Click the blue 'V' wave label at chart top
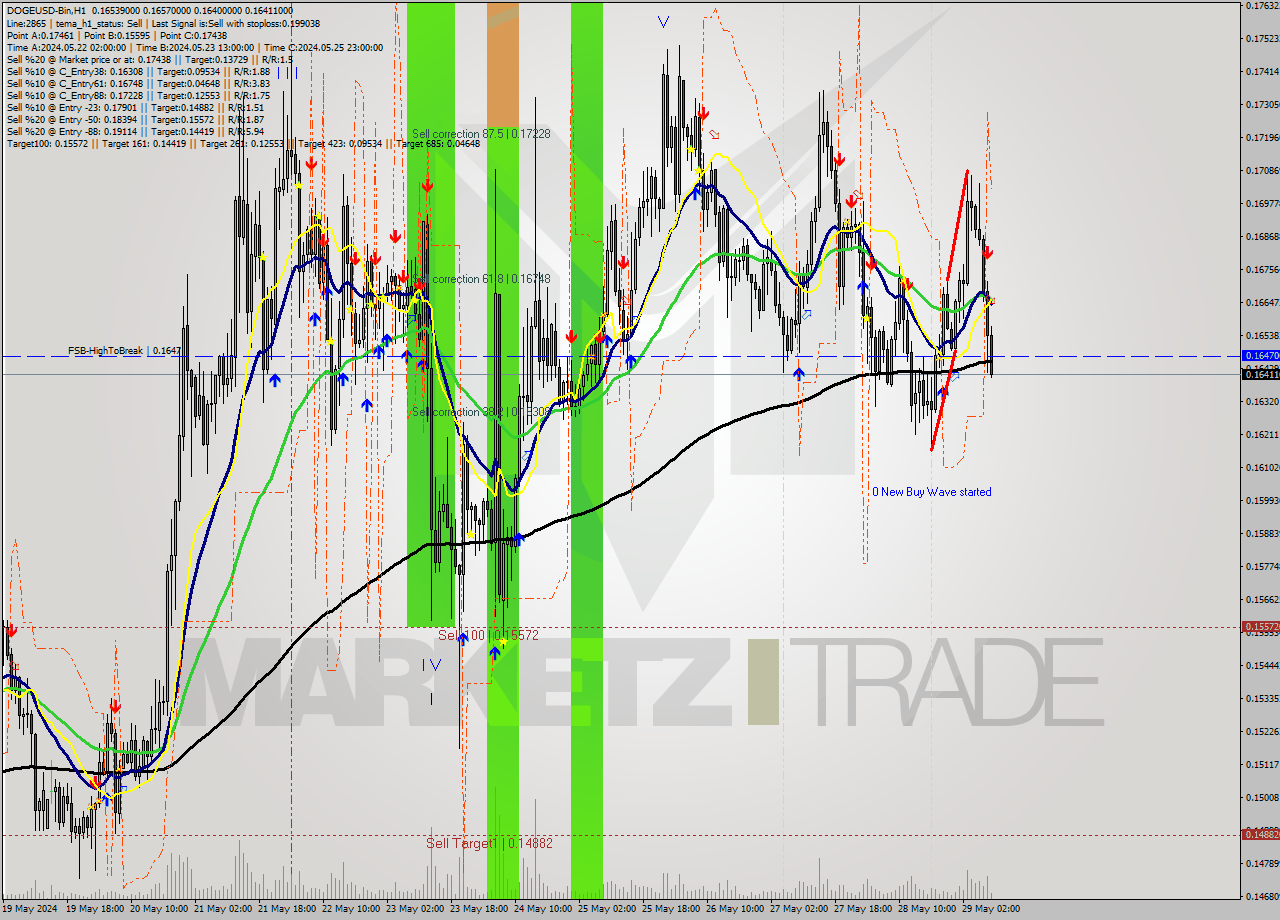The height and width of the screenshot is (920, 1280). click(665, 21)
